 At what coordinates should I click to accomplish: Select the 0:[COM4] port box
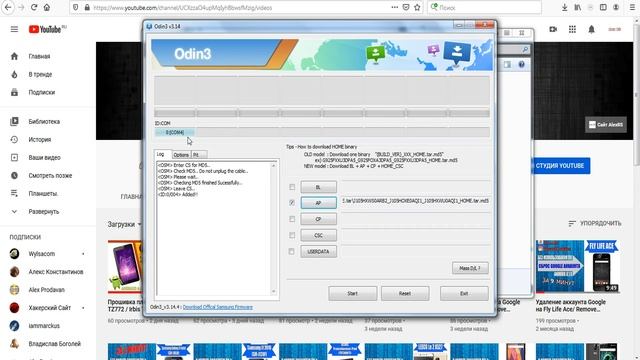point(175,132)
